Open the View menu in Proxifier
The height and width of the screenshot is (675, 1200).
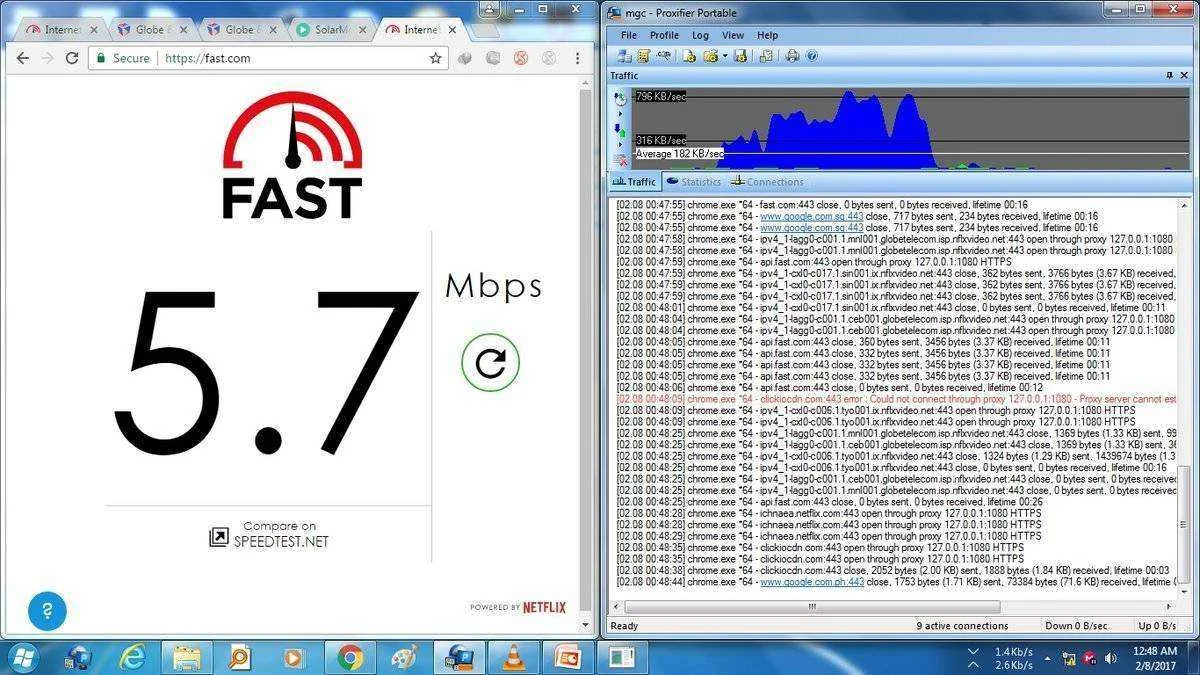[733, 35]
